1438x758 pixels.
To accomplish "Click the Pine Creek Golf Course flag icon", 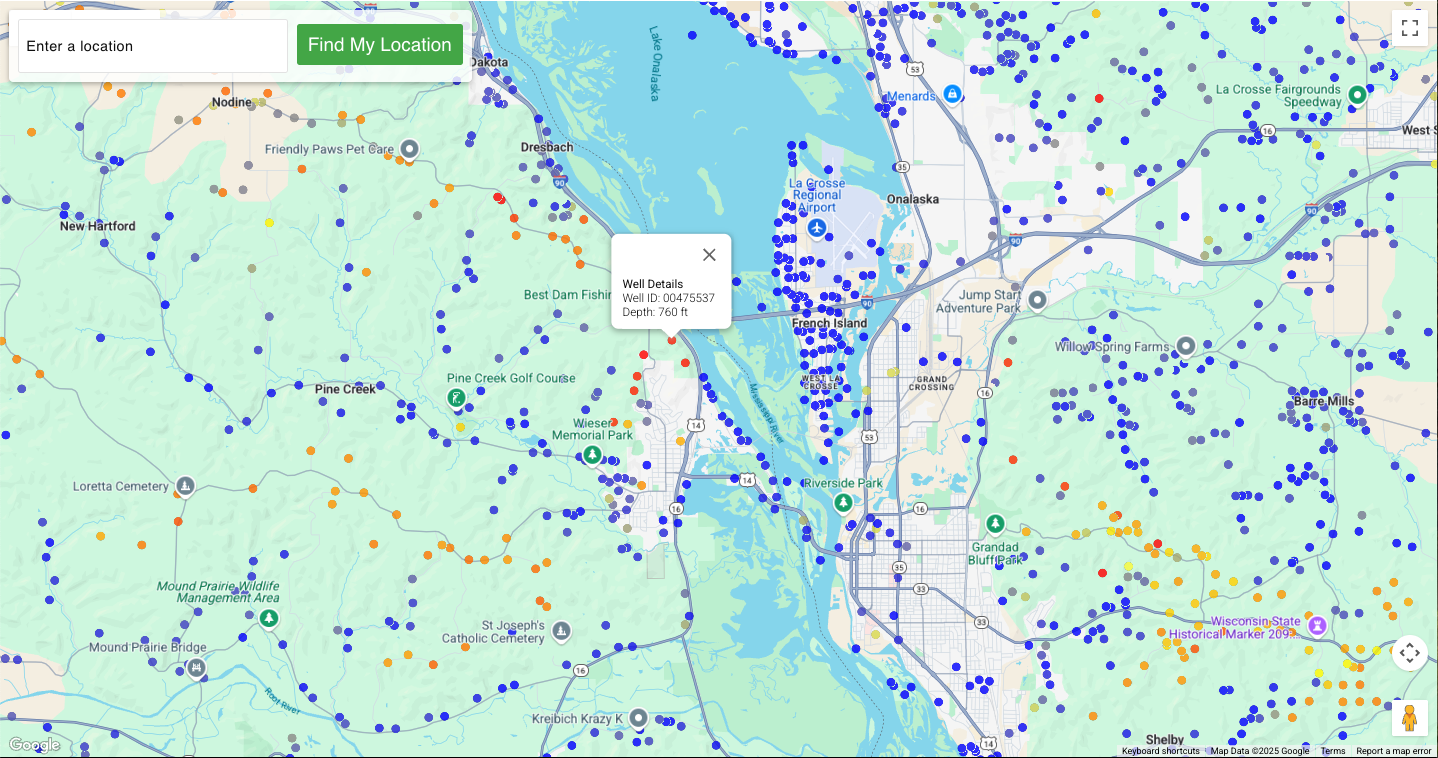I will (457, 398).
